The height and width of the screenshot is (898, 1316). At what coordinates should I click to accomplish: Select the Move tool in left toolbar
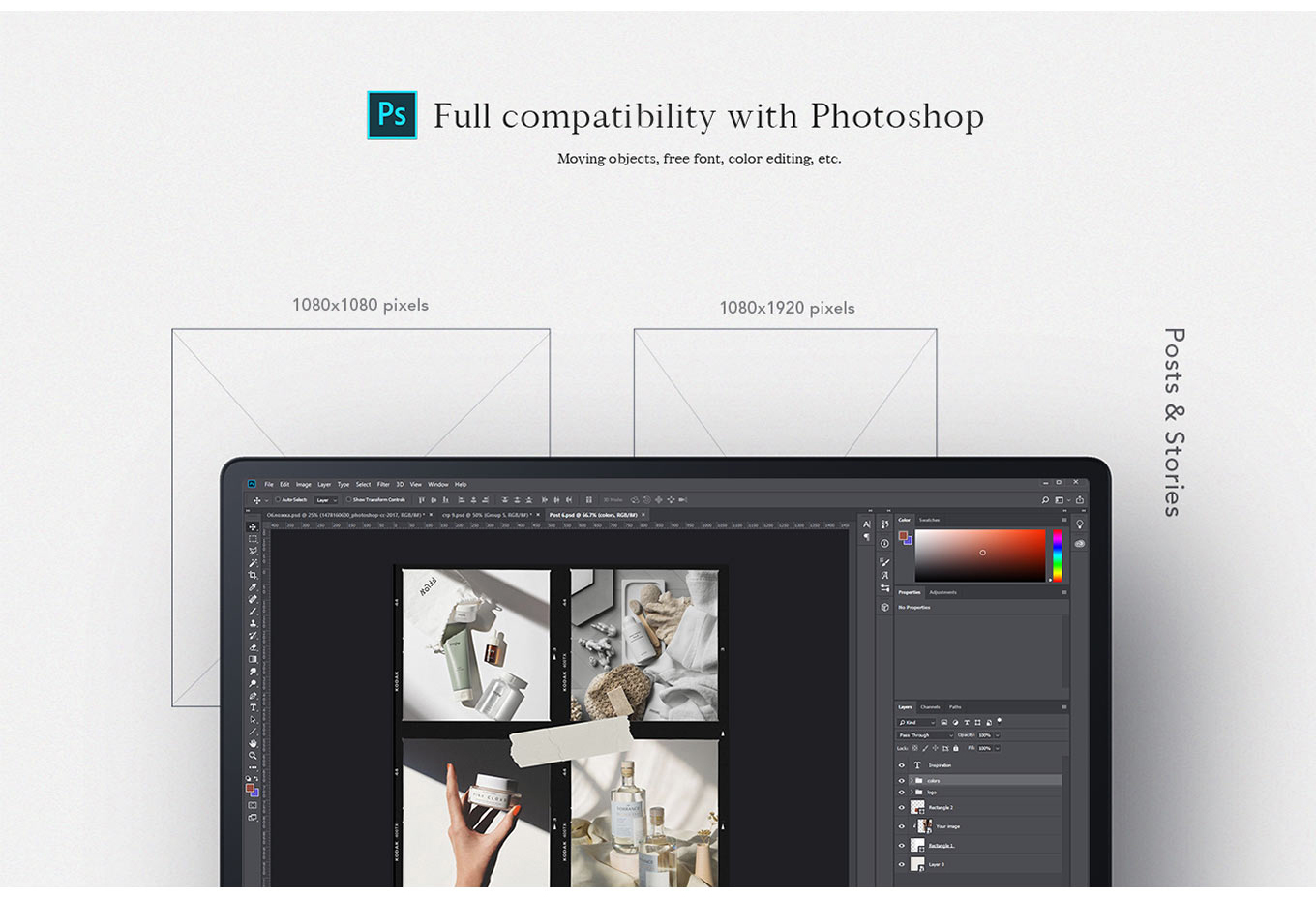[253, 526]
